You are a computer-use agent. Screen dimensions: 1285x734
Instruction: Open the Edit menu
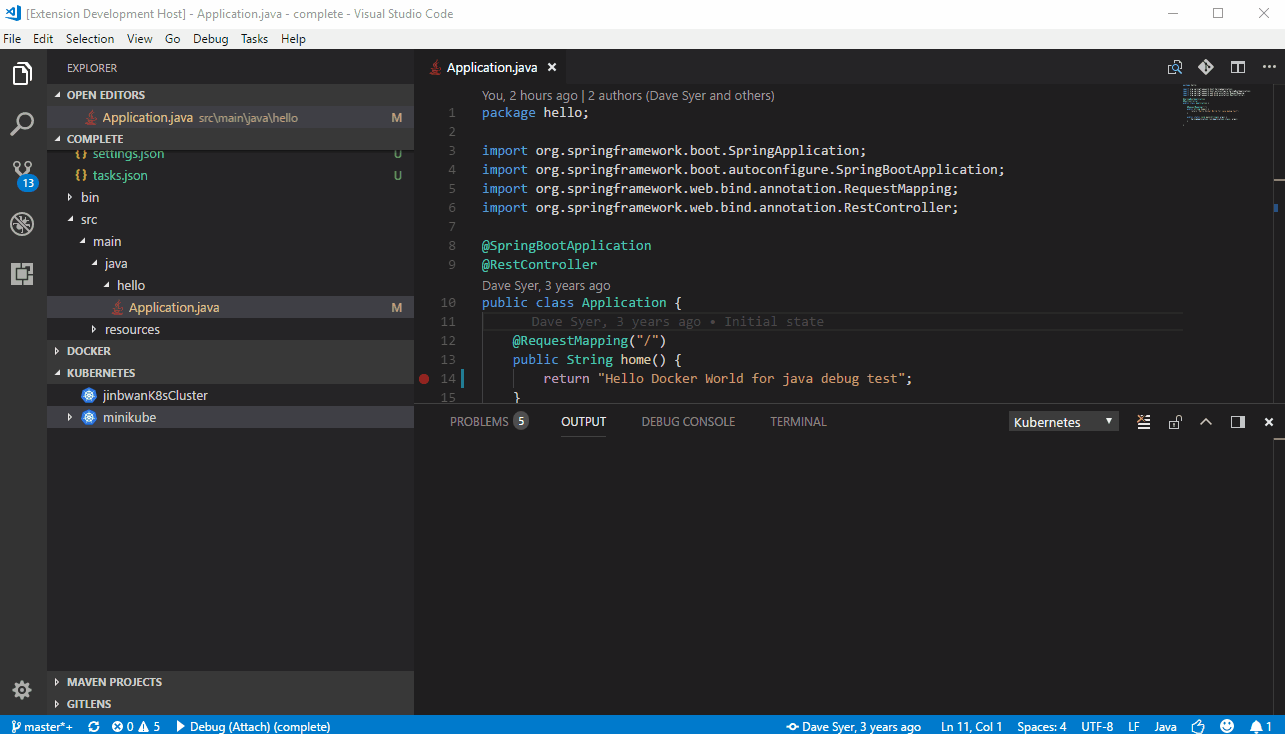click(43, 39)
